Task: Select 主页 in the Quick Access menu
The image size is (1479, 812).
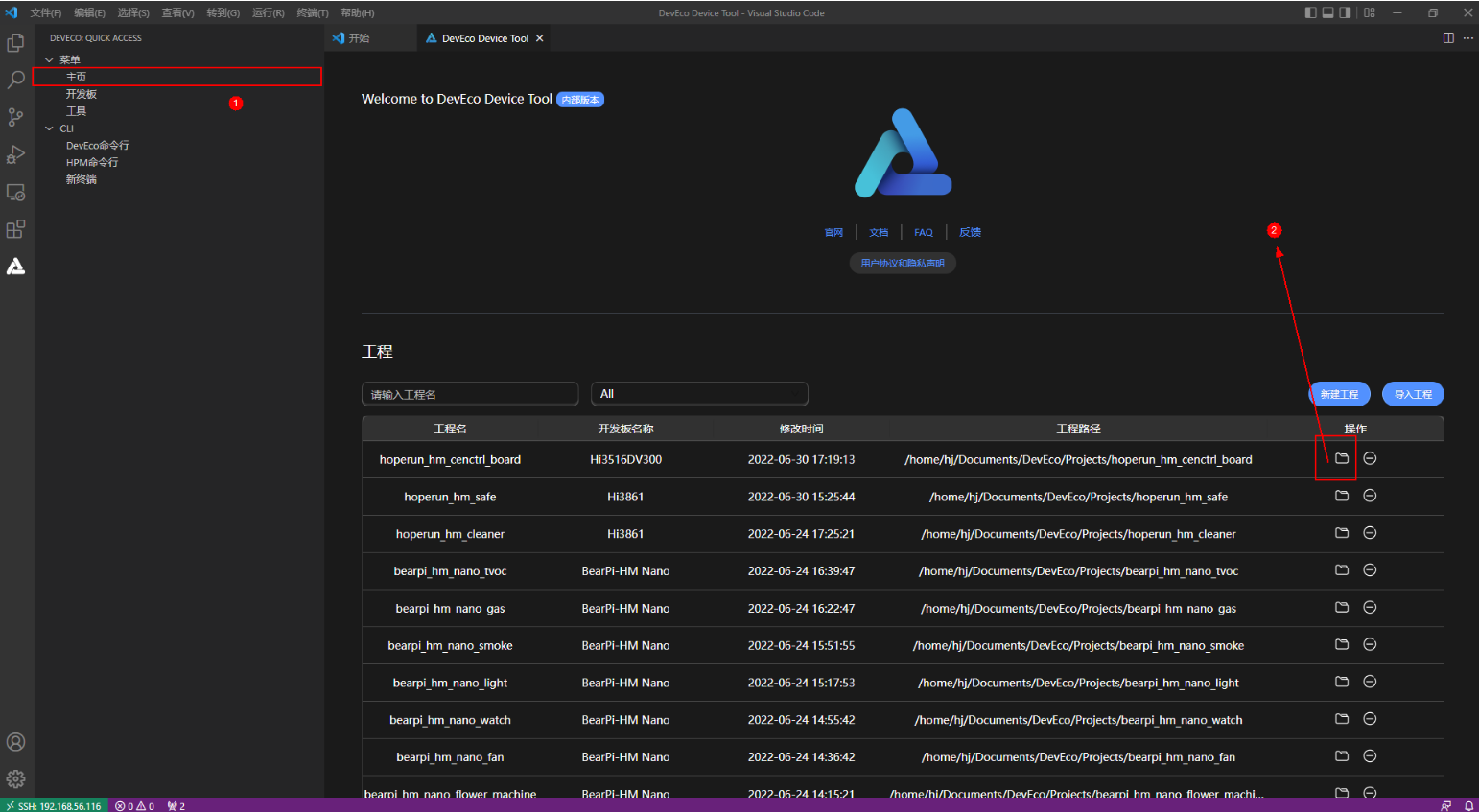Action: point(177,77)
